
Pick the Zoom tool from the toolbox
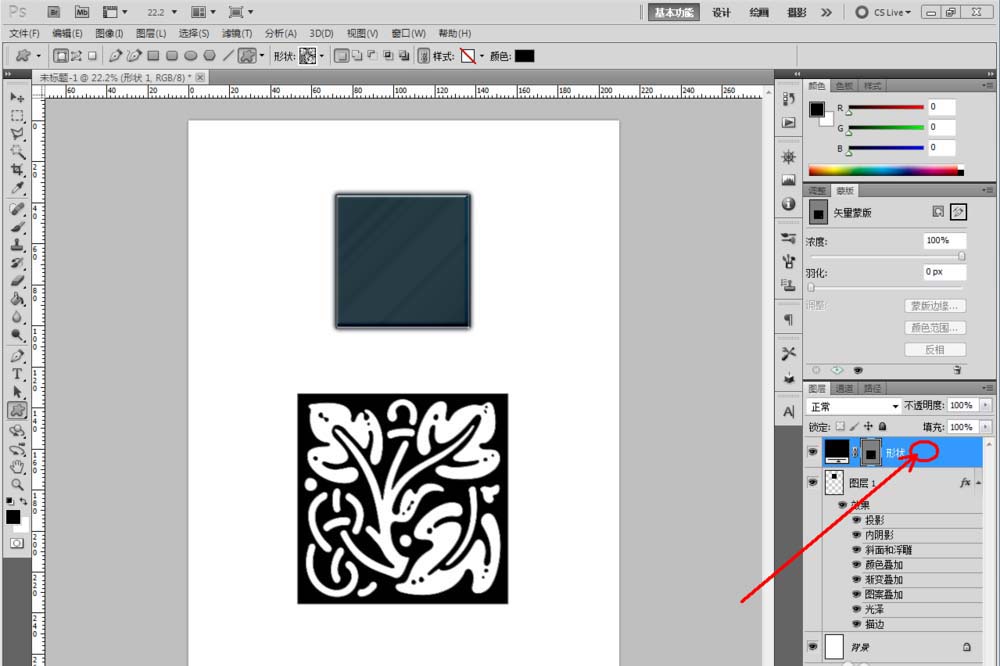[17, 484]
